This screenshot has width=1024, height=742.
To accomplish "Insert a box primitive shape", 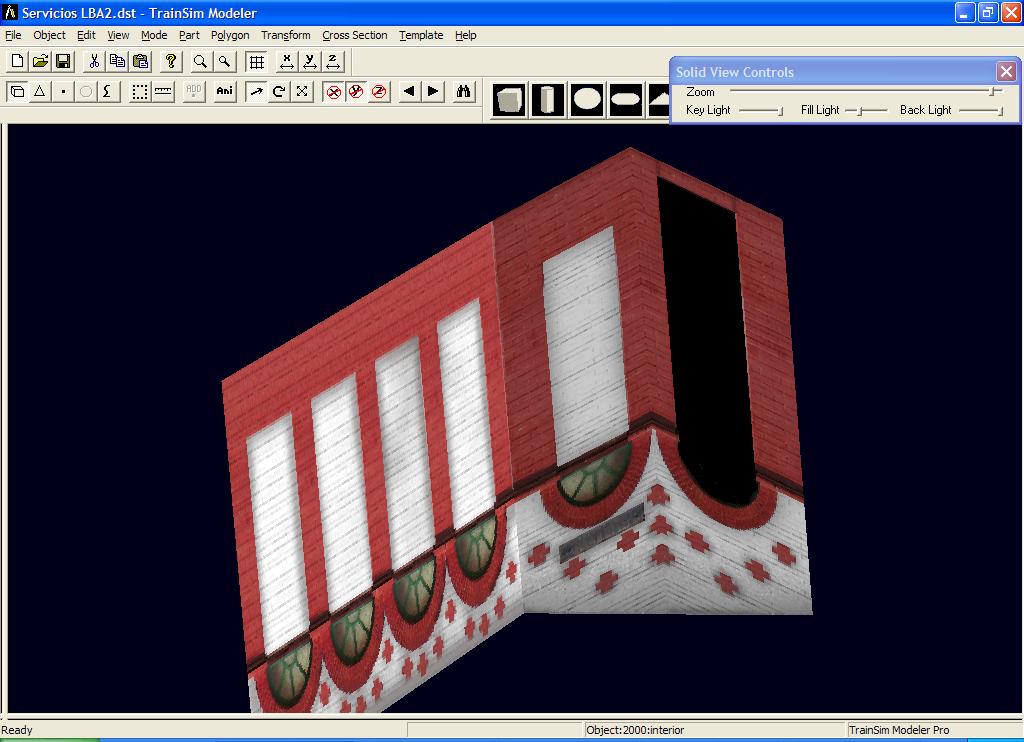I will tap(509, 100).
